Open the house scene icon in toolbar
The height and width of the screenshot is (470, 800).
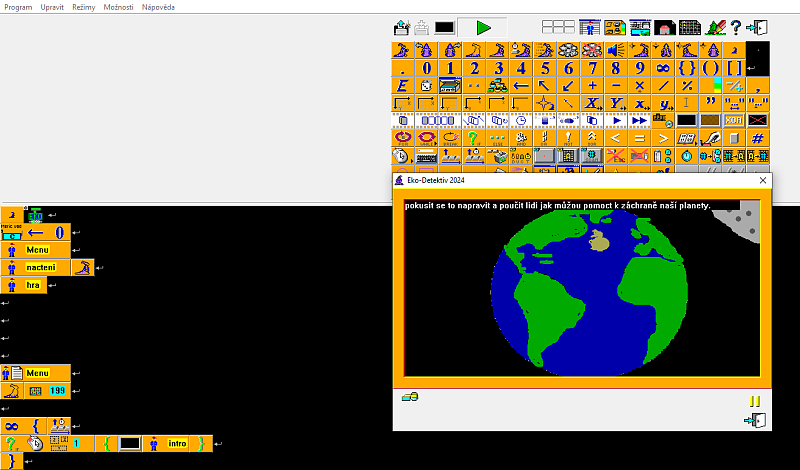coord(664,28)
